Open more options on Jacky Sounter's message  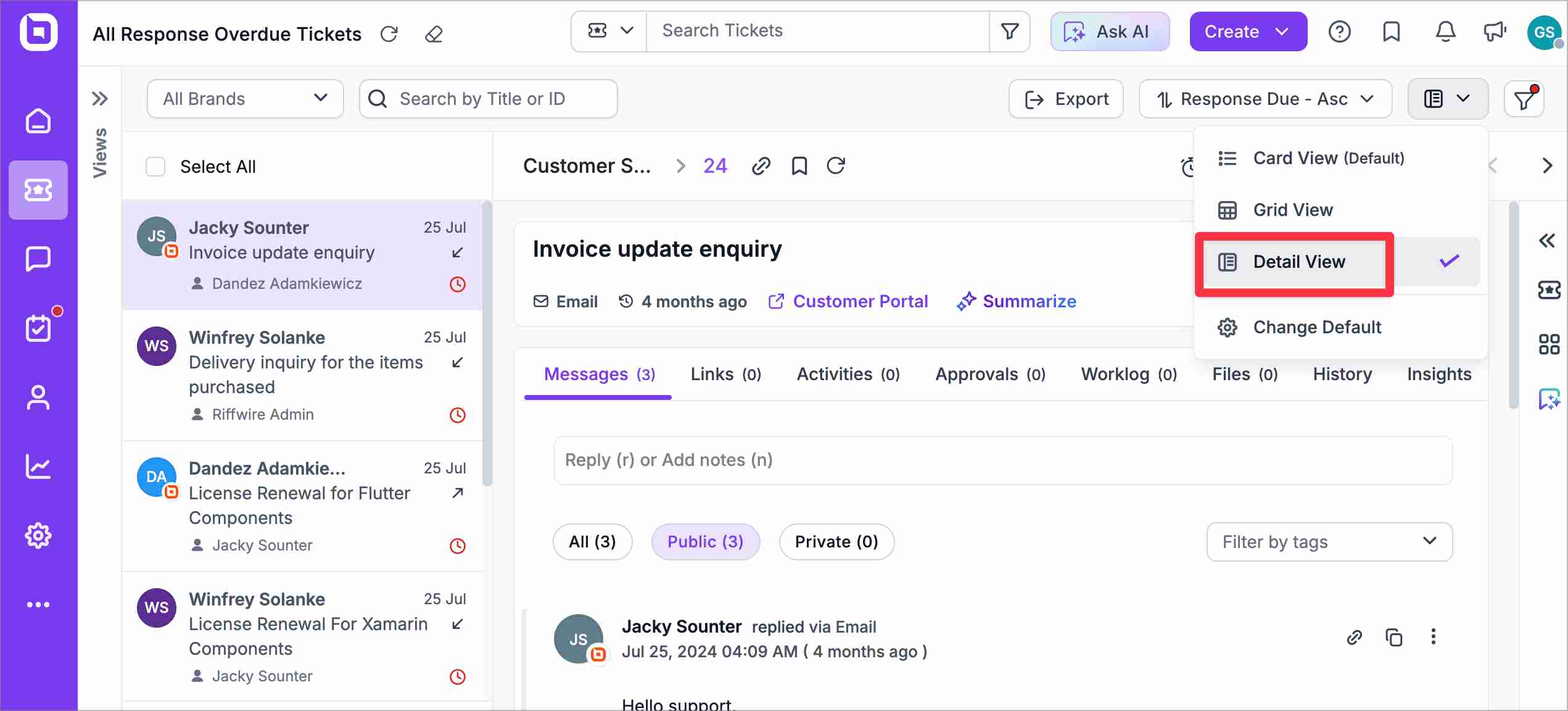tap(1434, 637)
